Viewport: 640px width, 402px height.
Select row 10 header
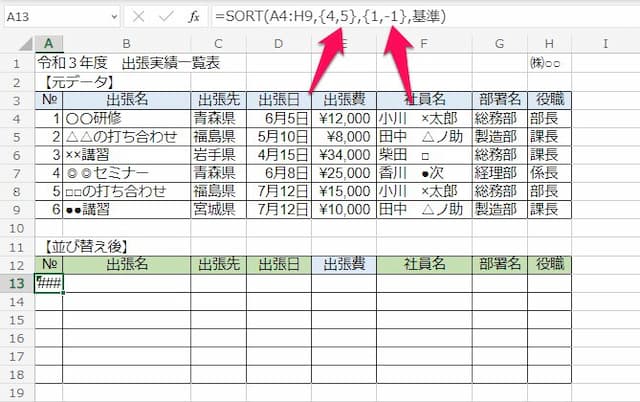pos(17,228)
